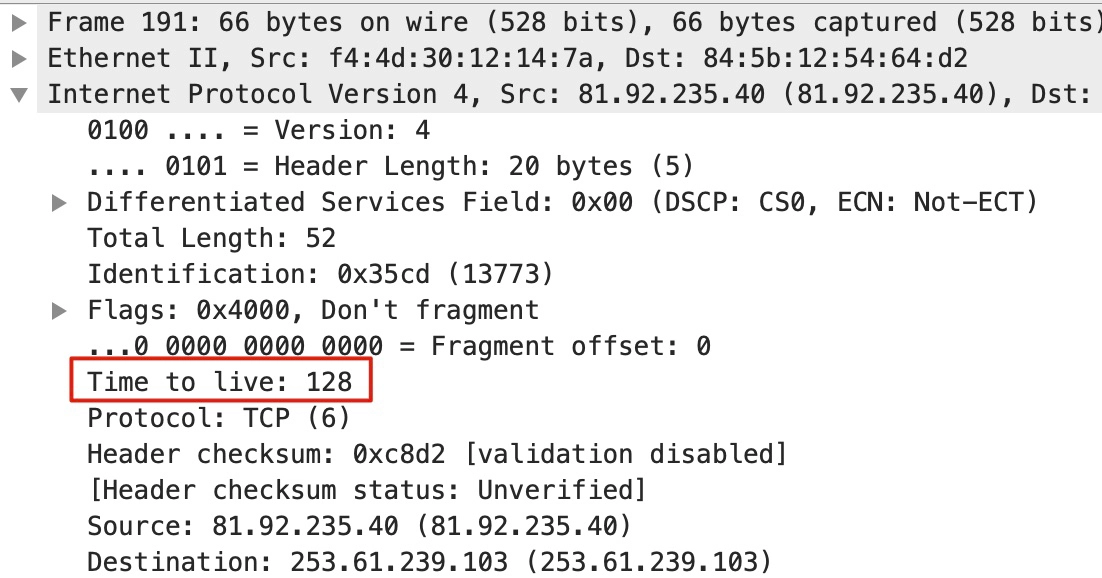The image size is (1102, 578).
Task: Select the Version: 4 field
Action: pos(258,130)
